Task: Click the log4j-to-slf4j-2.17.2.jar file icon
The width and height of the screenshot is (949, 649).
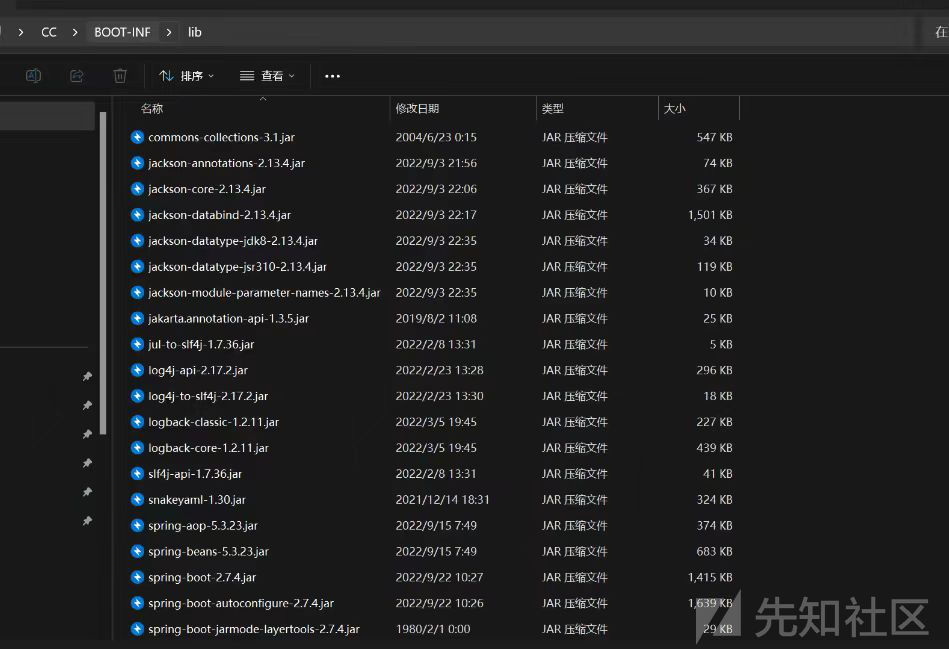Action: [x=137, y=396]
